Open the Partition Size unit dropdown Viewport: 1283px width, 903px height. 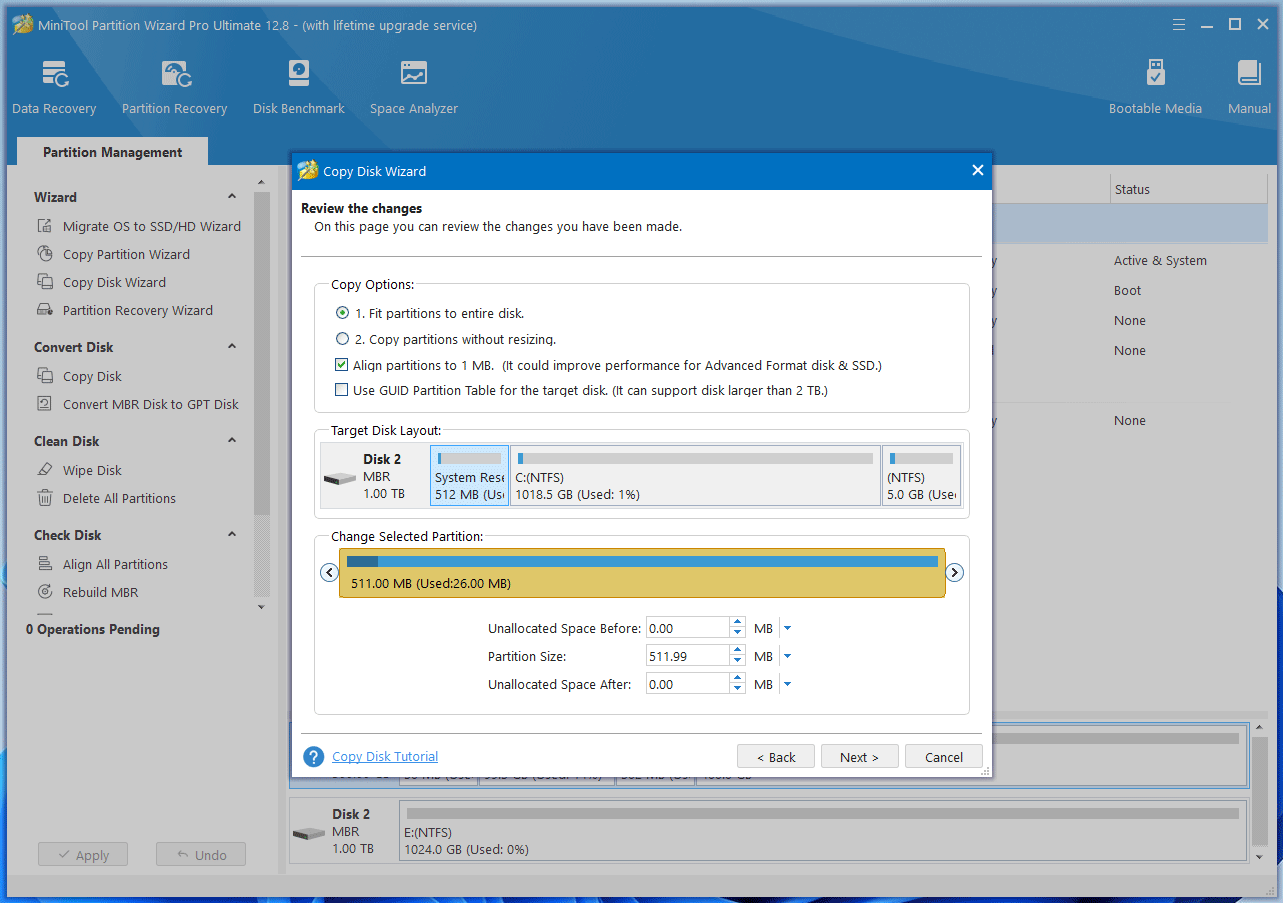click(787, 657)
